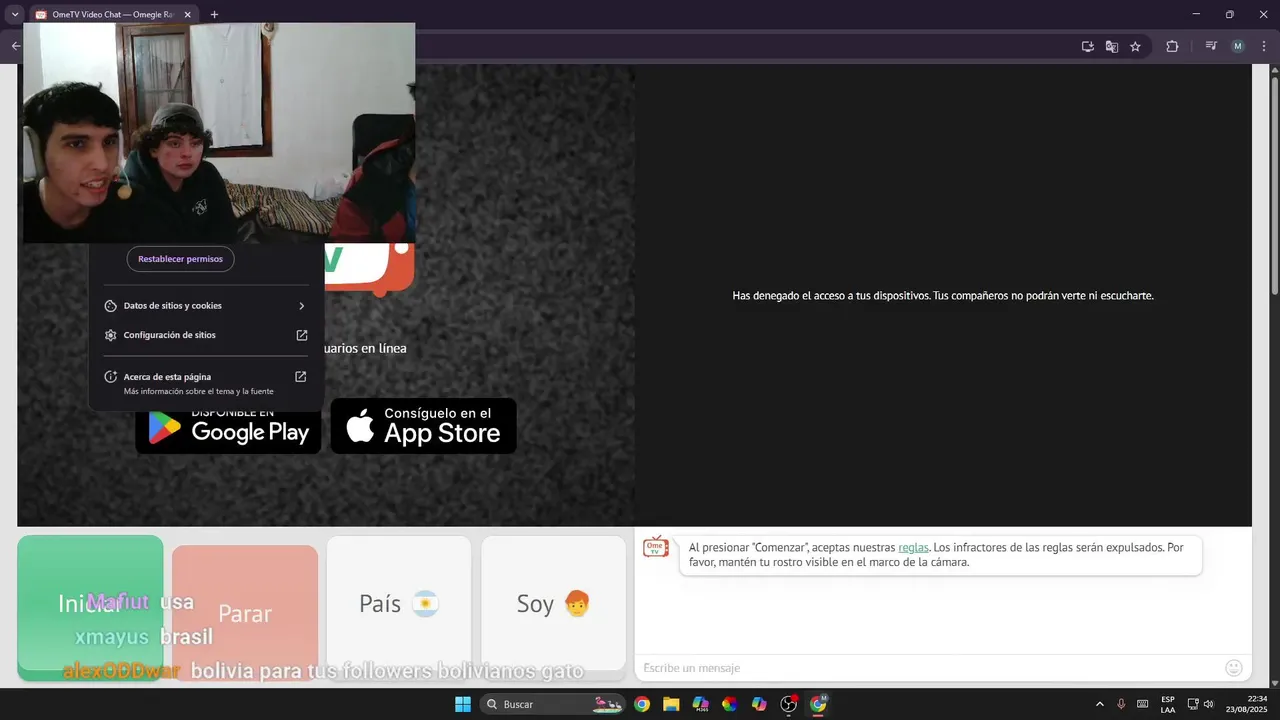Viewport: 1280px width, 720px height.
Task: Click the red Parar button
Action: click(x=245, y=613)
